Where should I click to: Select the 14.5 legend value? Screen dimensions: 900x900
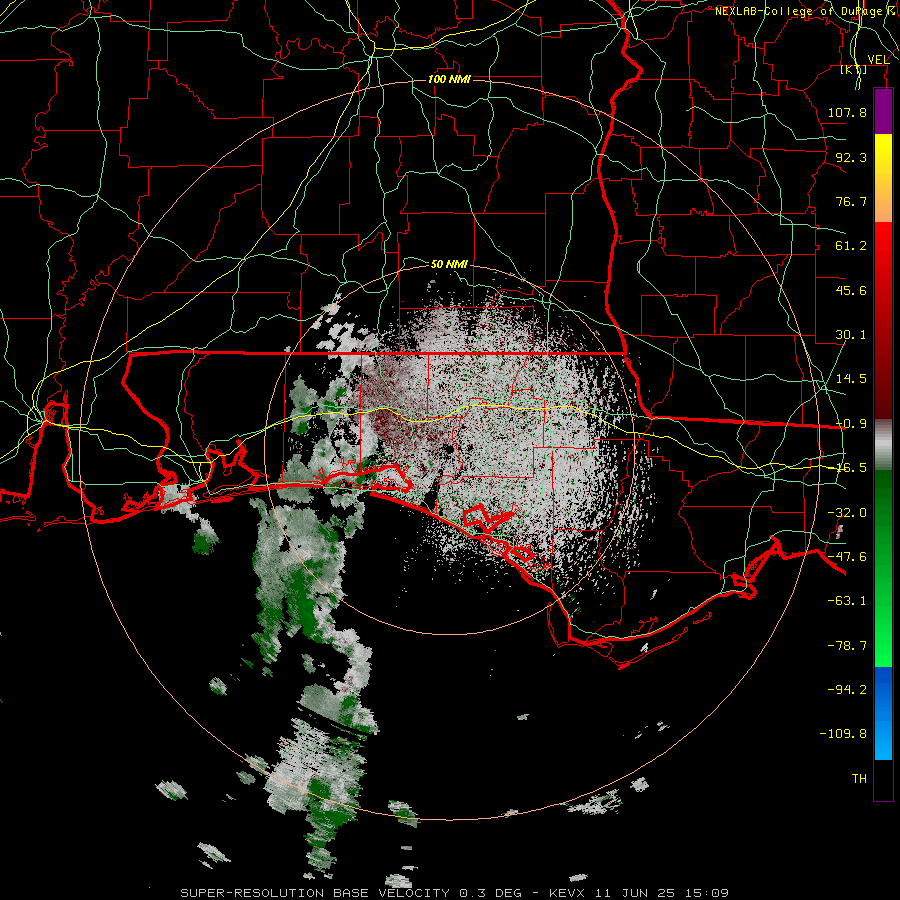[851, 379]
